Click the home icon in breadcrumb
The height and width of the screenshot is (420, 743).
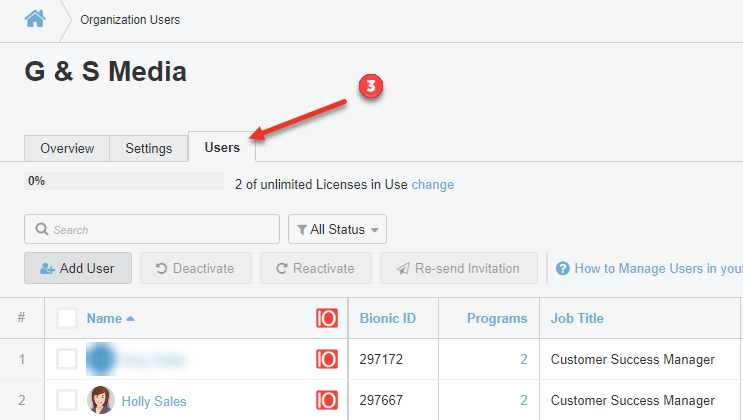(35, 19)
